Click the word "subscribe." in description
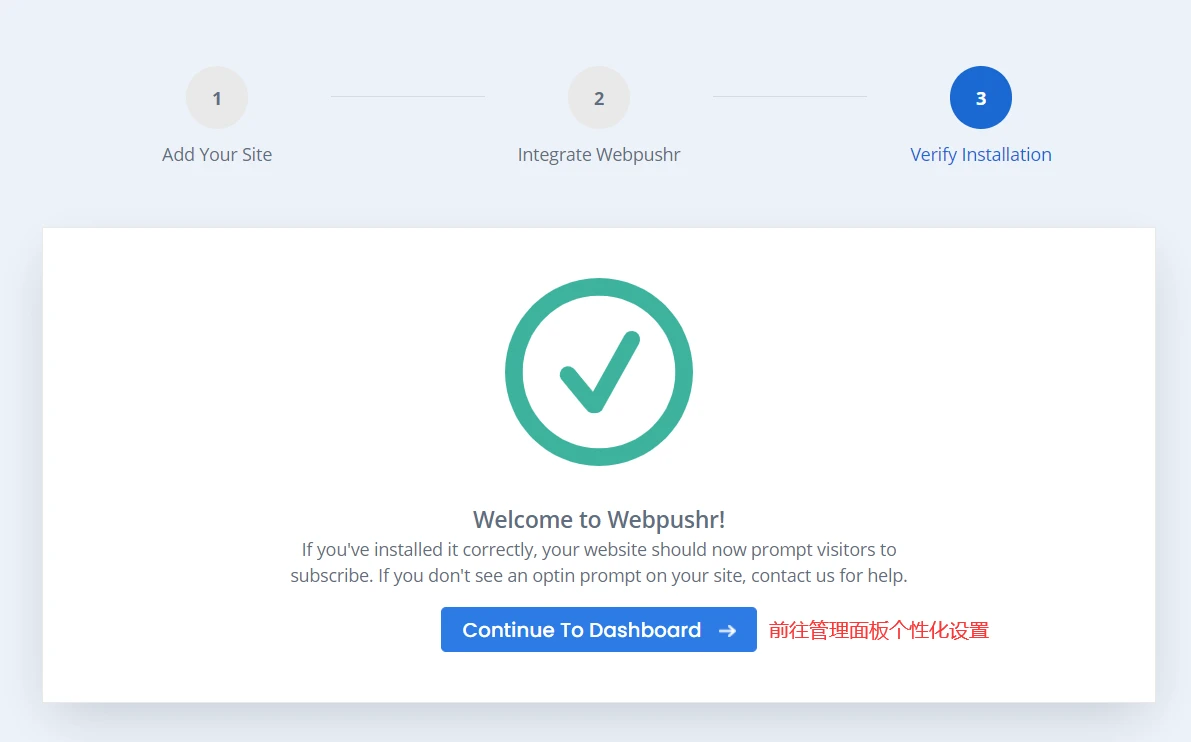Screen dimensions: 1191x742 pyautogui.click(x=332, y=576)
